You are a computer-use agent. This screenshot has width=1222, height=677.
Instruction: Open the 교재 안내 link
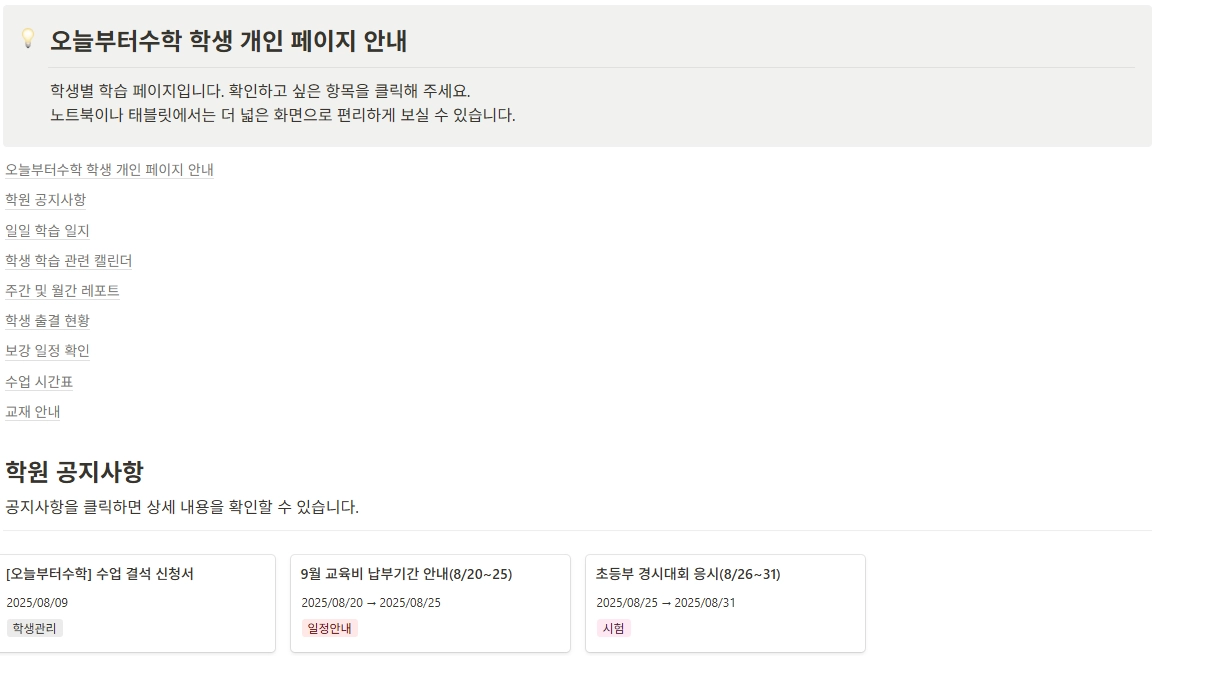pyautogui.click(x=32, y=412)
